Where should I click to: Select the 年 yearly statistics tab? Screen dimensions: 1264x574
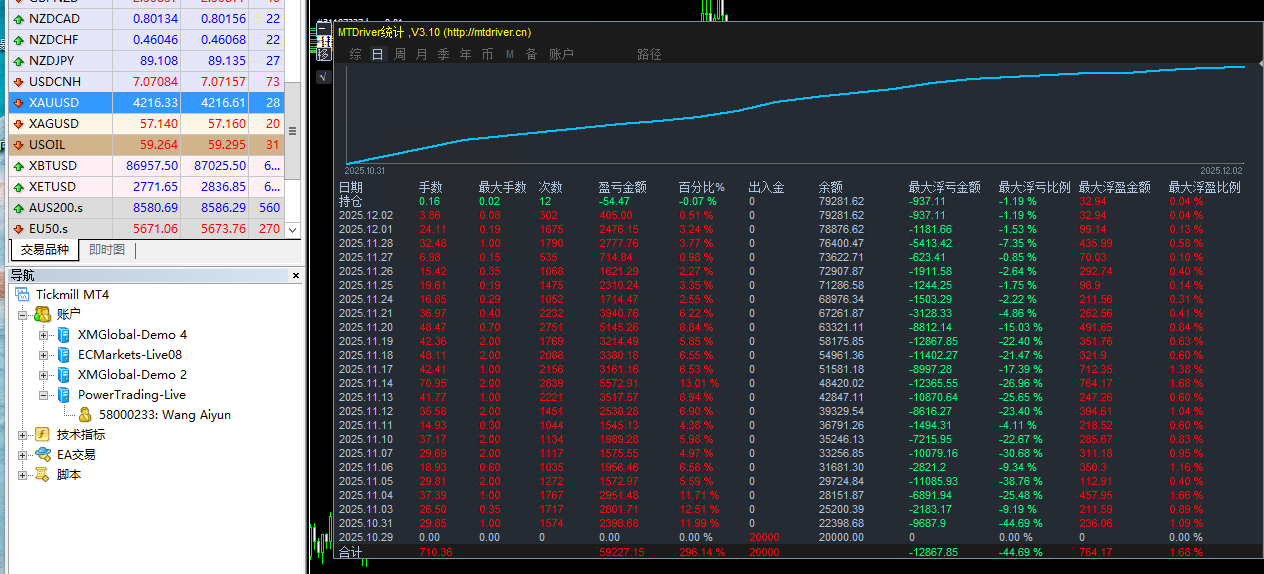tap(466, 54)
